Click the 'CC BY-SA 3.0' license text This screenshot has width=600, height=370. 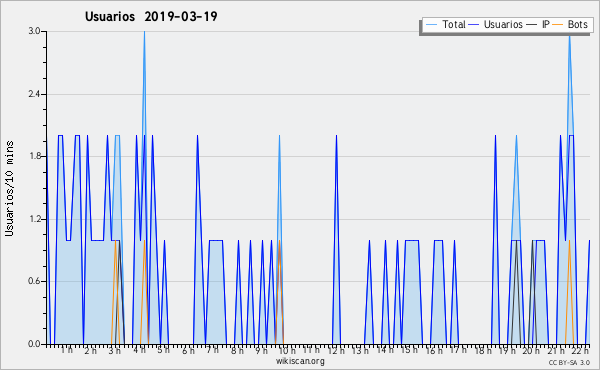tap(569, 362)
